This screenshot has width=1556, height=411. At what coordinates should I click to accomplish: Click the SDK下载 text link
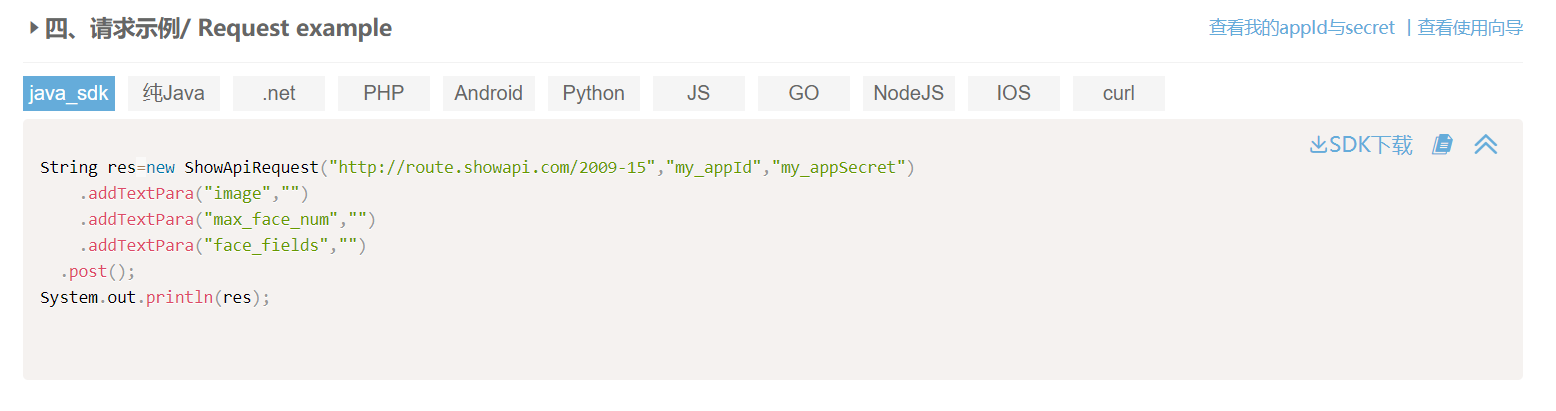(x=1371, y=145)
